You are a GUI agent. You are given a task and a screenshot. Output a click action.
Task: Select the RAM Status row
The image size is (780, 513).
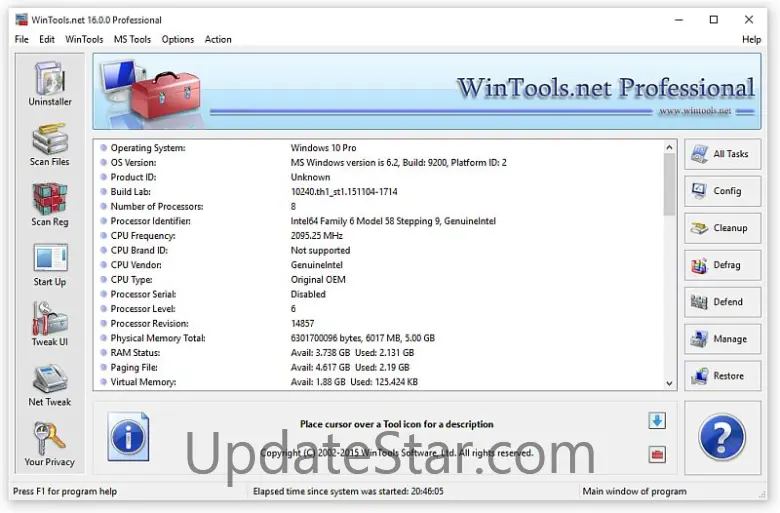(x=381, y=353)
